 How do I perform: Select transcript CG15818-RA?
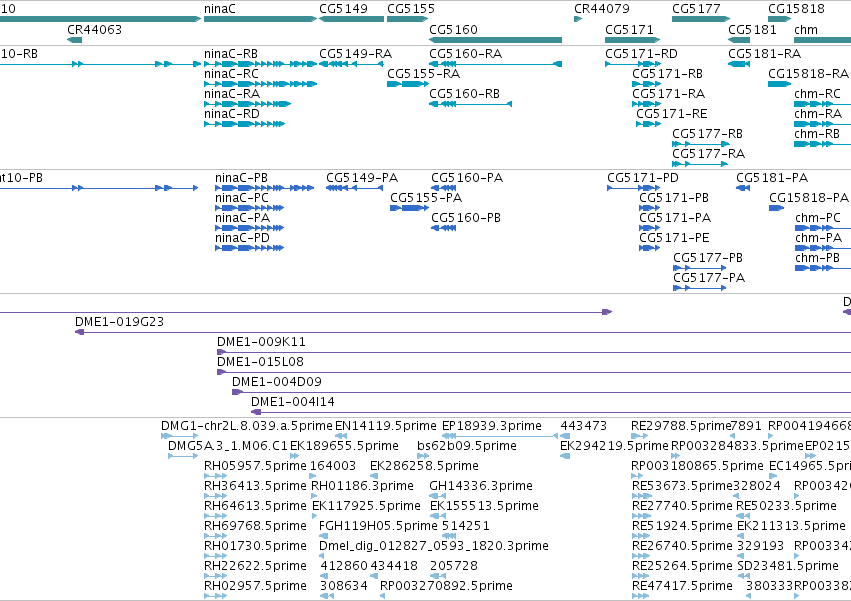[x=780, y=84]
